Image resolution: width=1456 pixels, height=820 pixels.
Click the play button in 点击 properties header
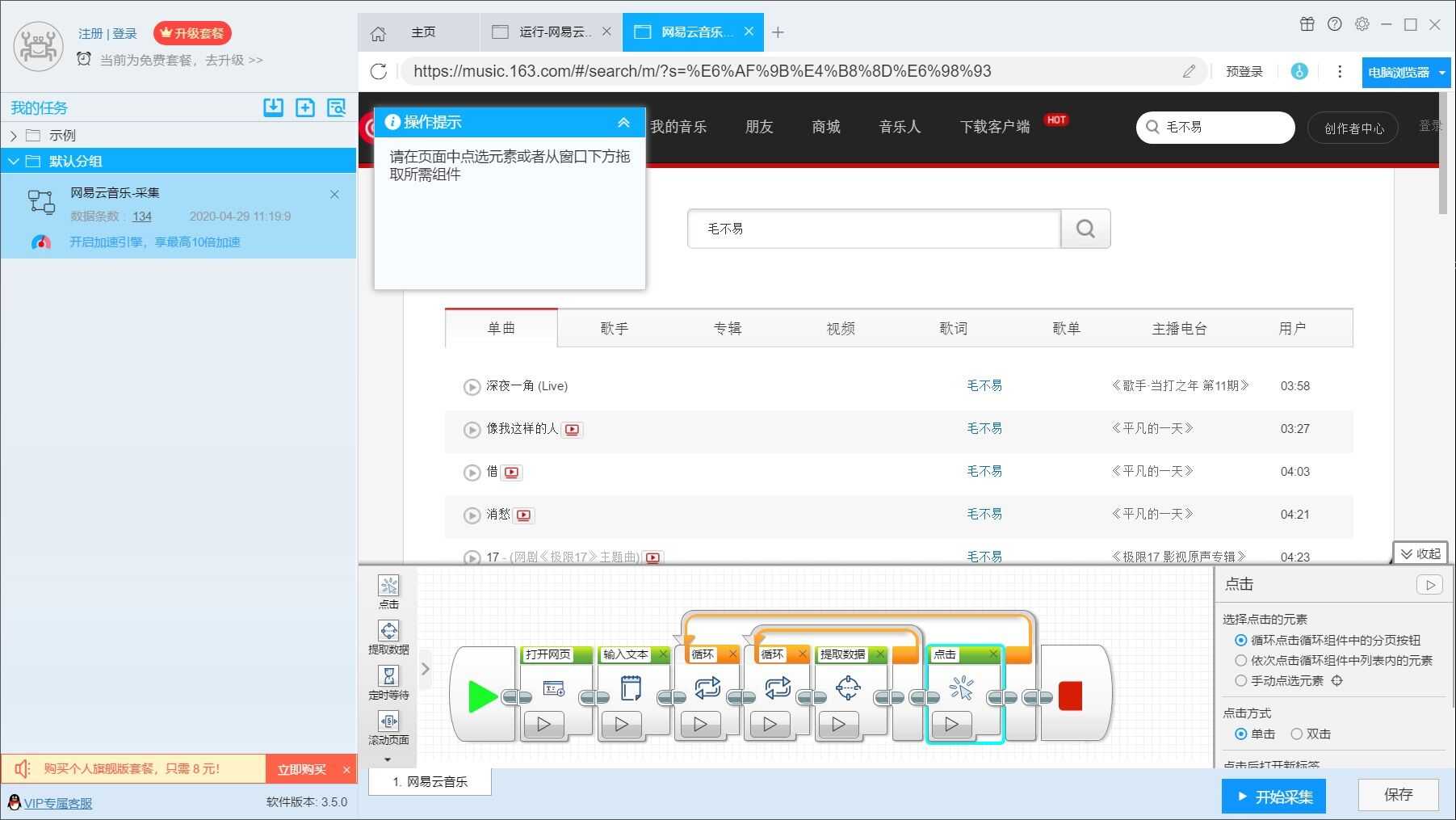pyautogui.click(x=1429, y=585)
